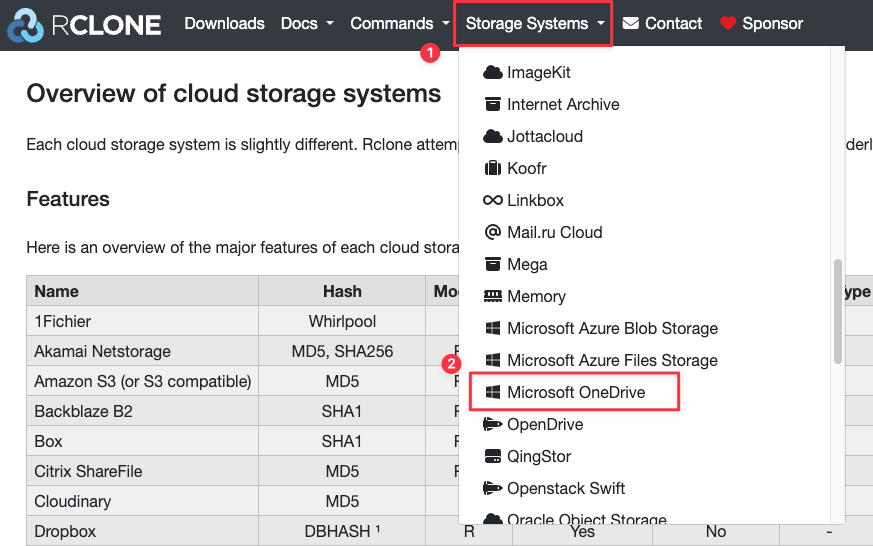Click the Whirlpool hash cell
873x546 pixels.
tap(342, 321)
